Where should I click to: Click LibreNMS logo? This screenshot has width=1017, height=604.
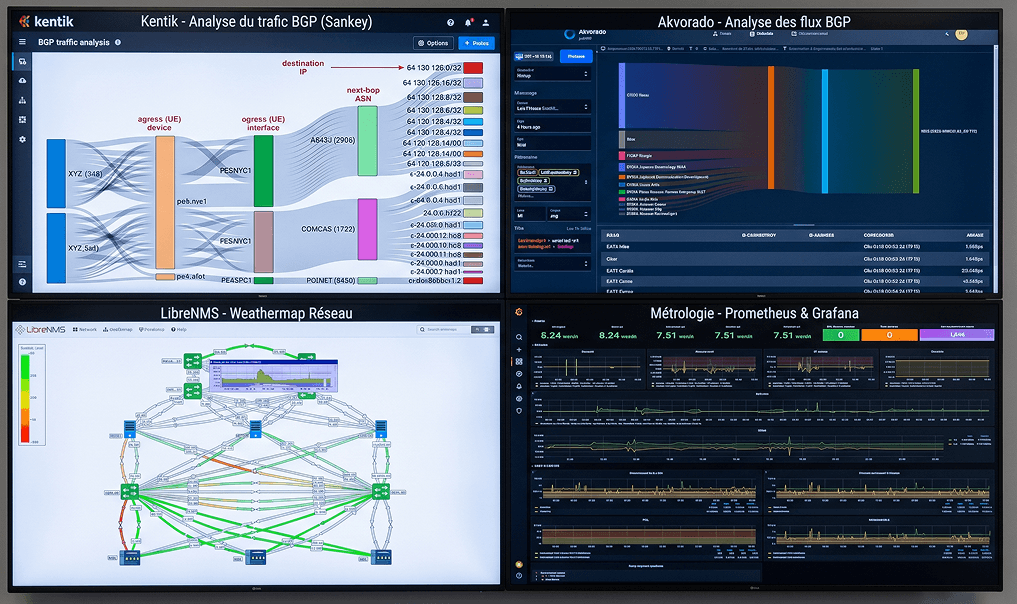click(41, 330)
